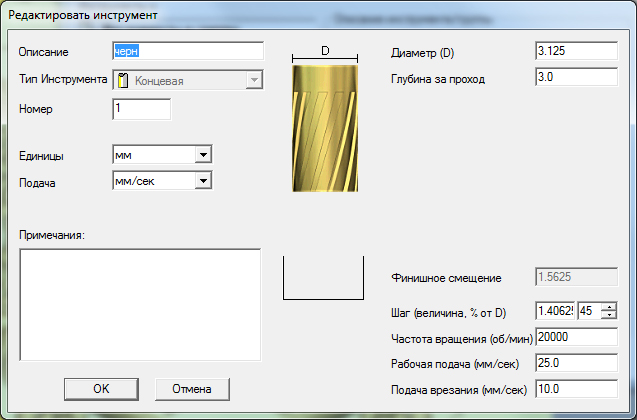637x420 pixels.
Task: Click the Глубина за проход field
Action: (x=576, y=77)
